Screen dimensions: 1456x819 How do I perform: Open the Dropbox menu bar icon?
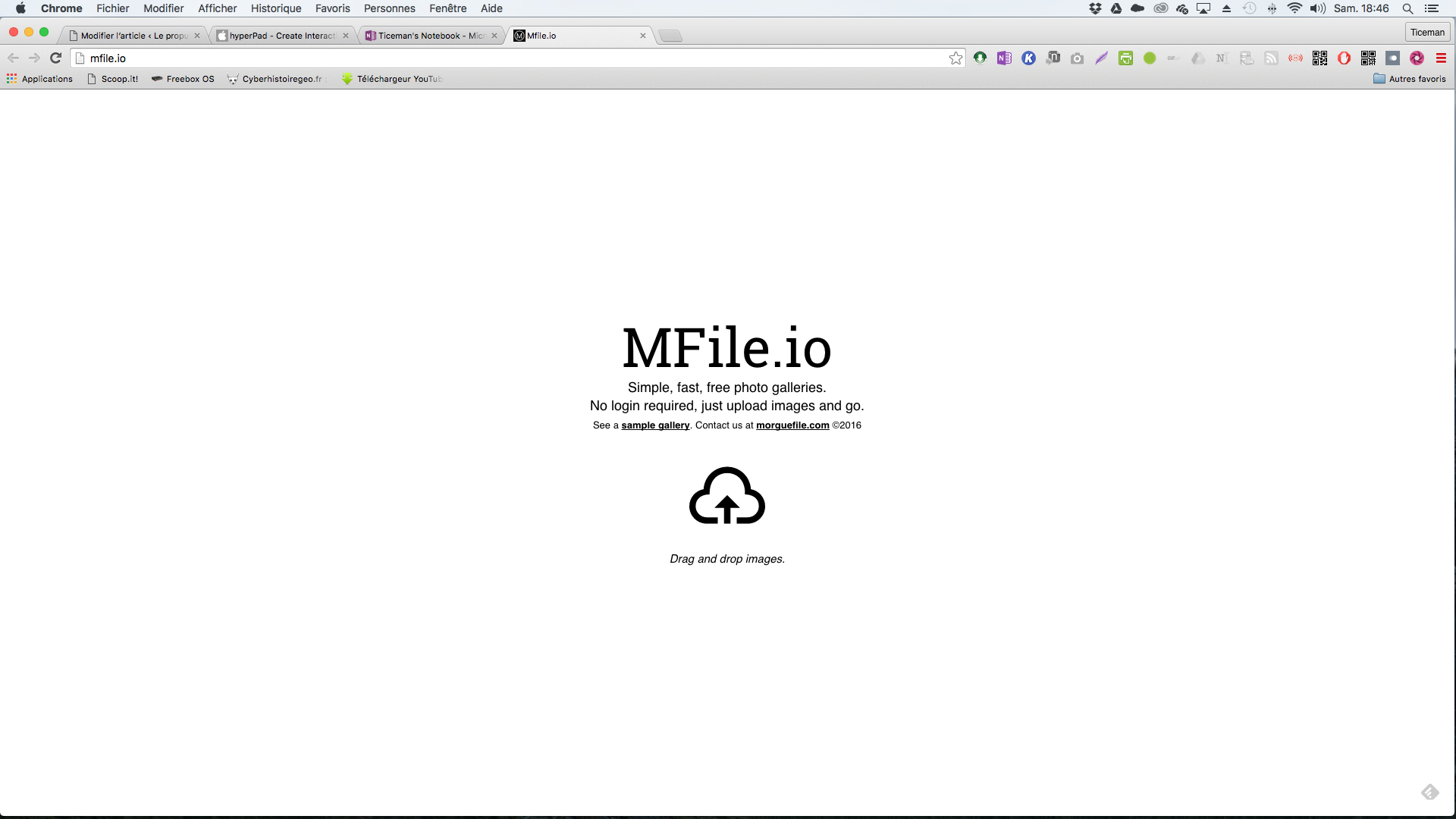tap(1095, 8)
